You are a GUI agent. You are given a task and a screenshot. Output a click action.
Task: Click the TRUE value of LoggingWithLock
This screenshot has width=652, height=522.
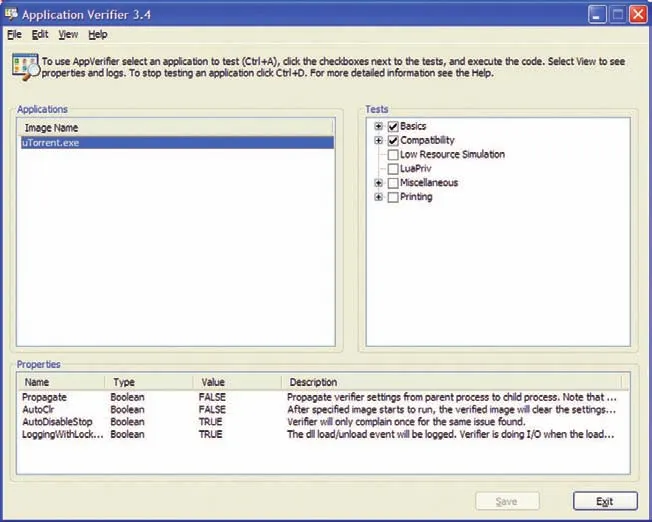pos(210,434)
